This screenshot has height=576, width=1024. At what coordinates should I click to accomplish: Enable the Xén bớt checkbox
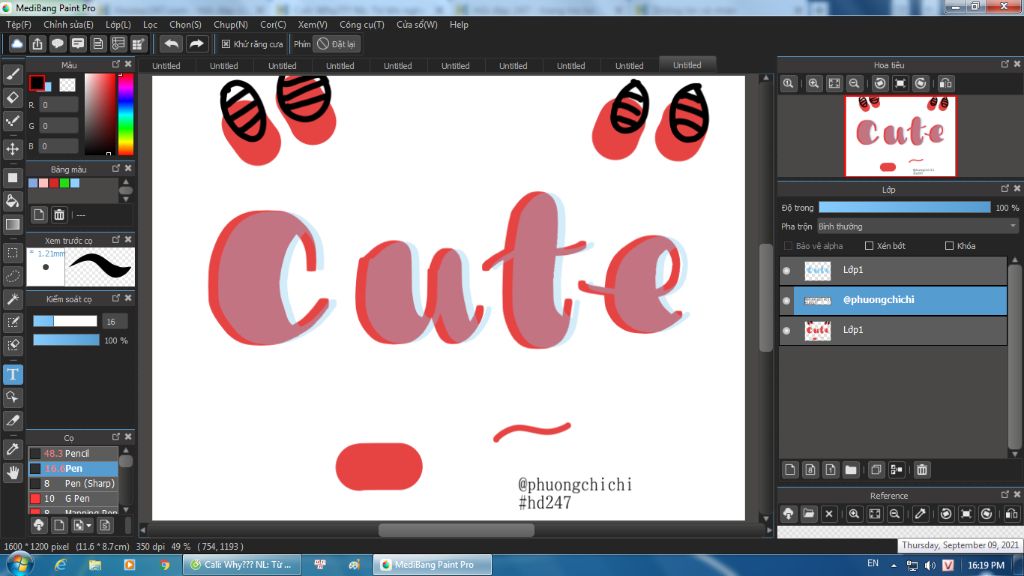coord(869,246)
